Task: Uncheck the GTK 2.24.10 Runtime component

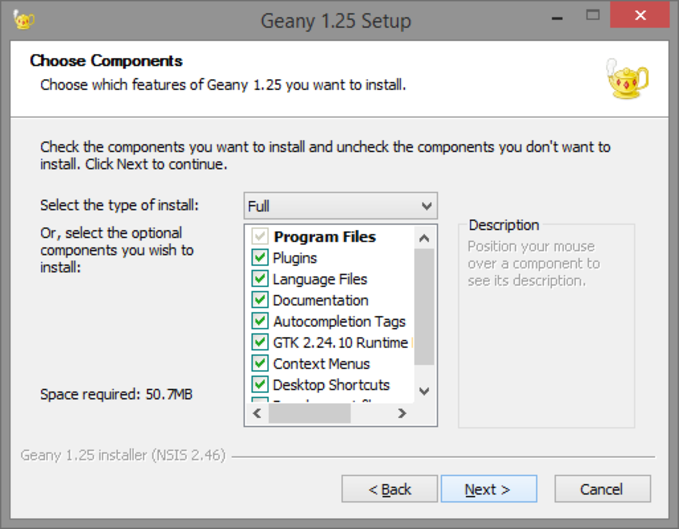Action: [x=260, y=342]
